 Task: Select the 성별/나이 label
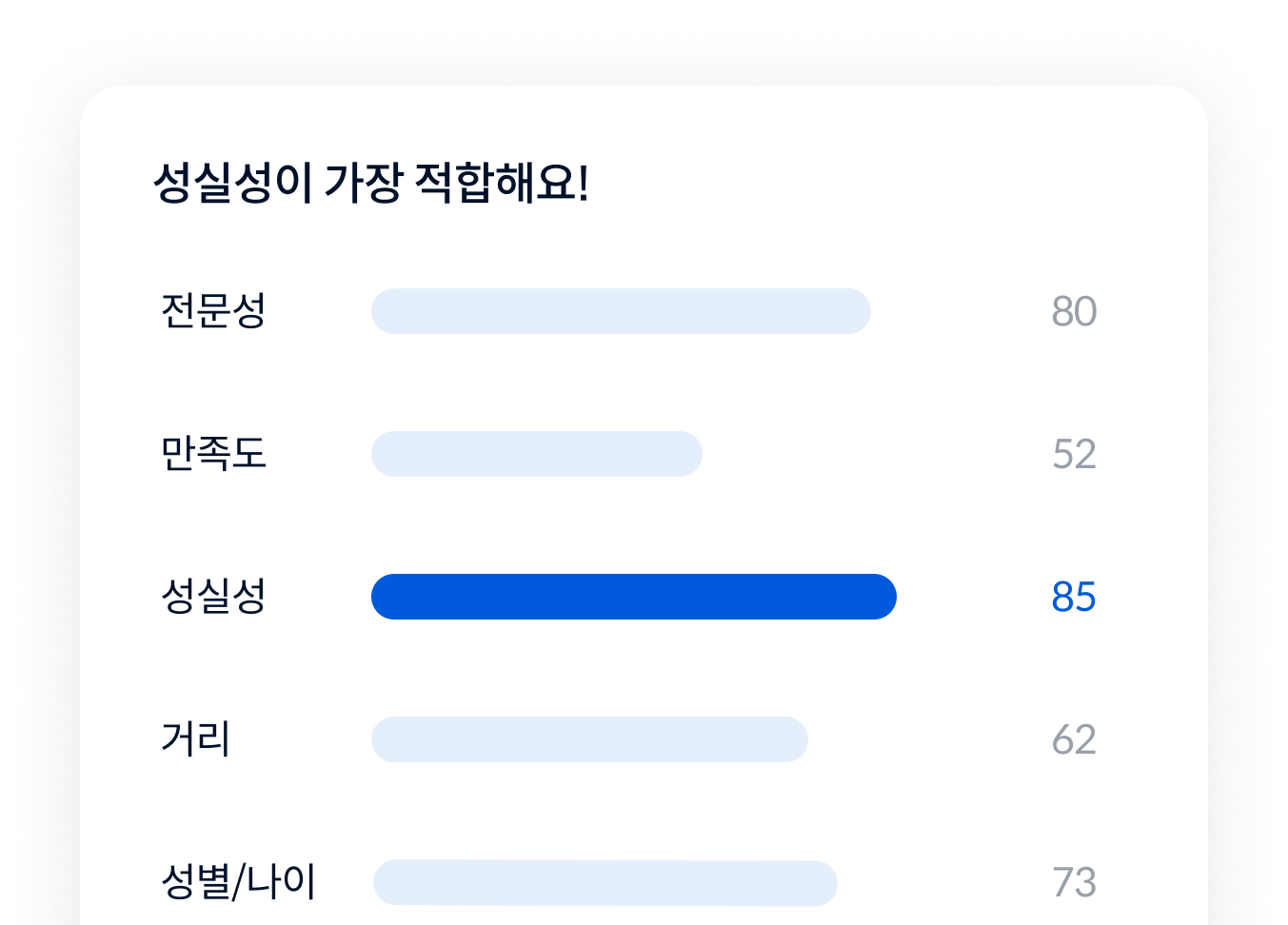pos(238,882)
